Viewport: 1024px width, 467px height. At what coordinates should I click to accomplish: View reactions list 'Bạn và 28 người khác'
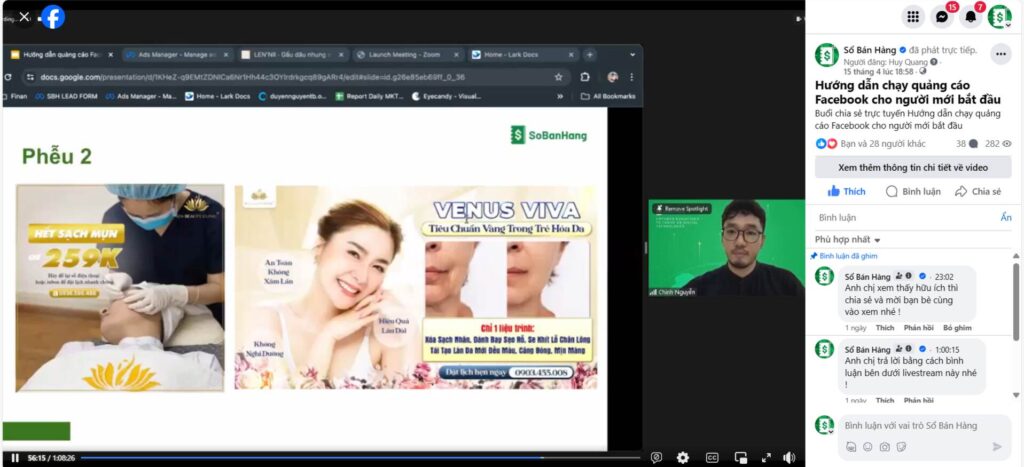point(883,144)
